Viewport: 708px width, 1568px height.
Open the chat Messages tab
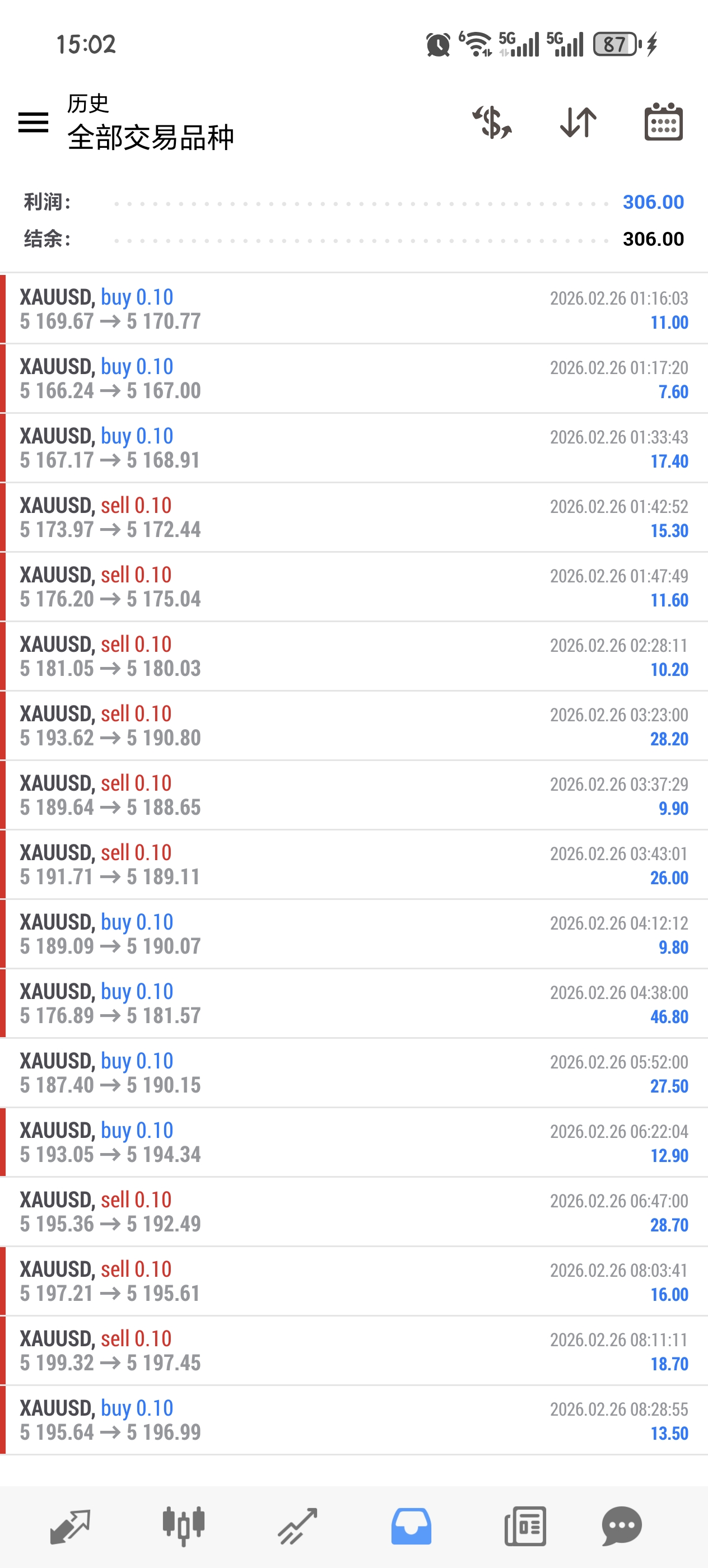pyautogui.click(x=622, y=1527)
